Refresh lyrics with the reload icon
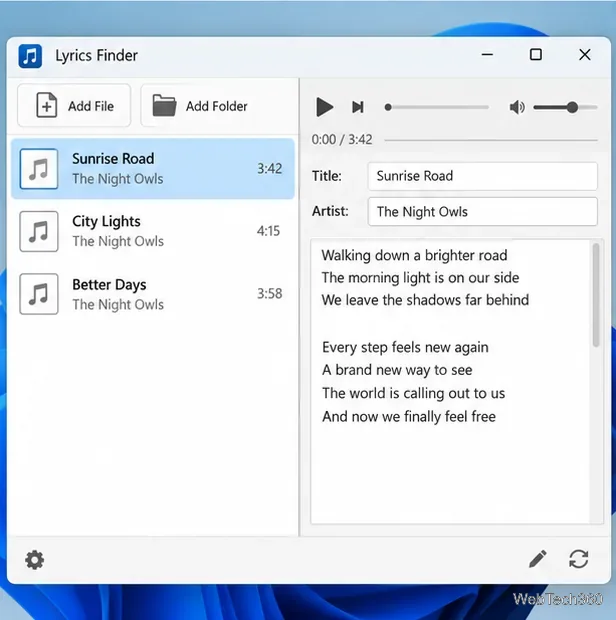The image size is (616, 620). (578, 559)
